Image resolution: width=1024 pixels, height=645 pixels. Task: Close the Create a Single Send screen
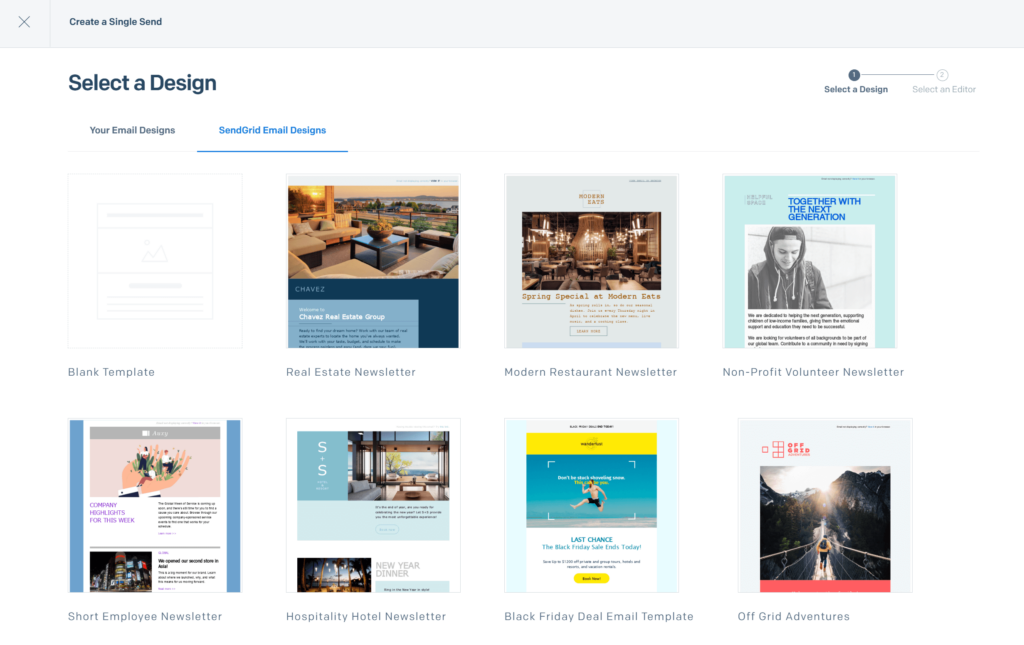[23, 22]
